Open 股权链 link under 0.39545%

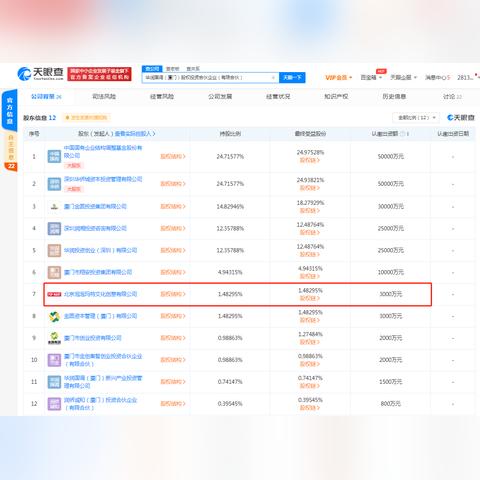(x=310, y=408)
